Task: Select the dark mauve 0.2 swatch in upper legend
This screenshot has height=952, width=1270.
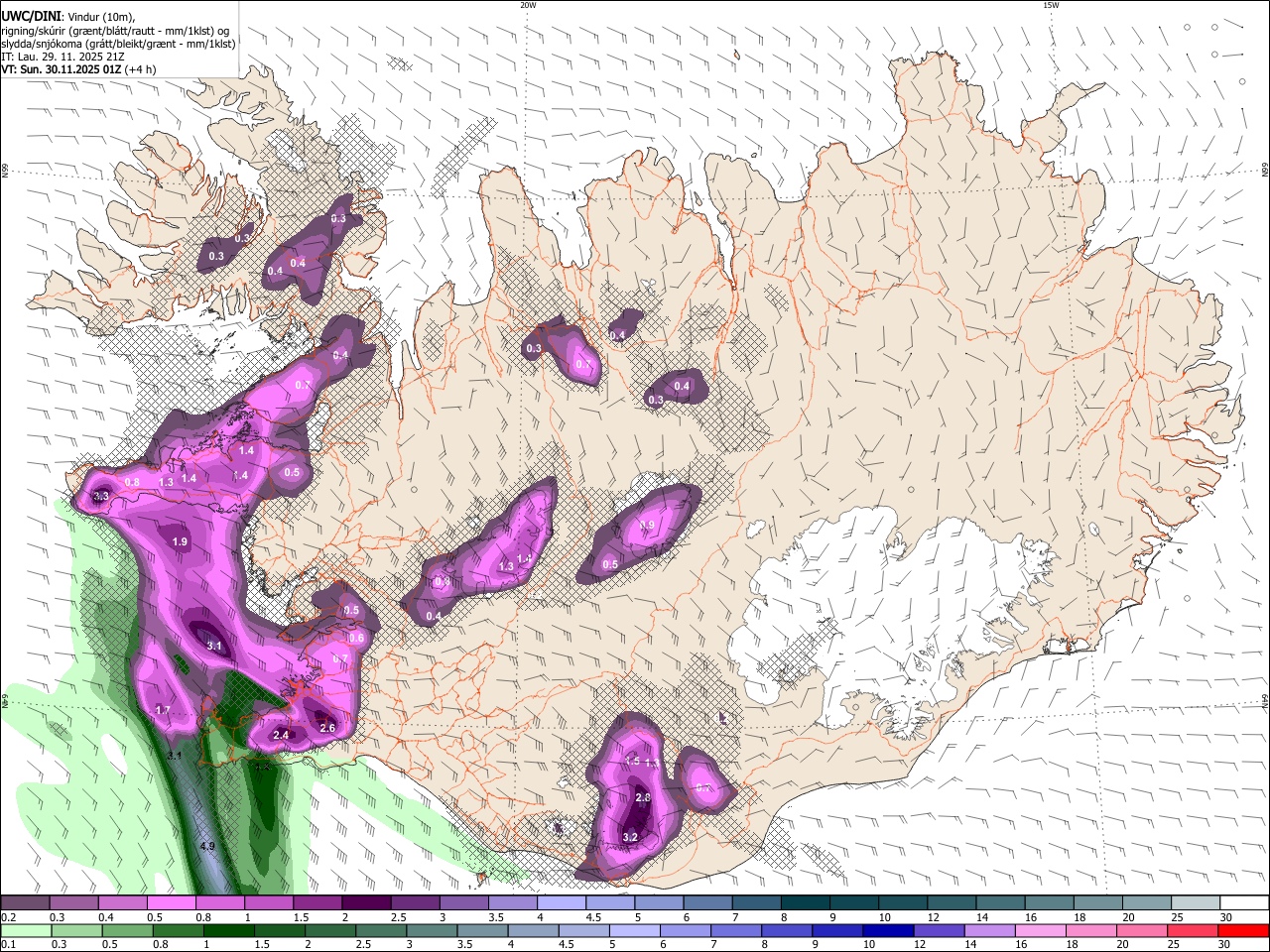Action: pyautogui.click(x=25, y=903)
